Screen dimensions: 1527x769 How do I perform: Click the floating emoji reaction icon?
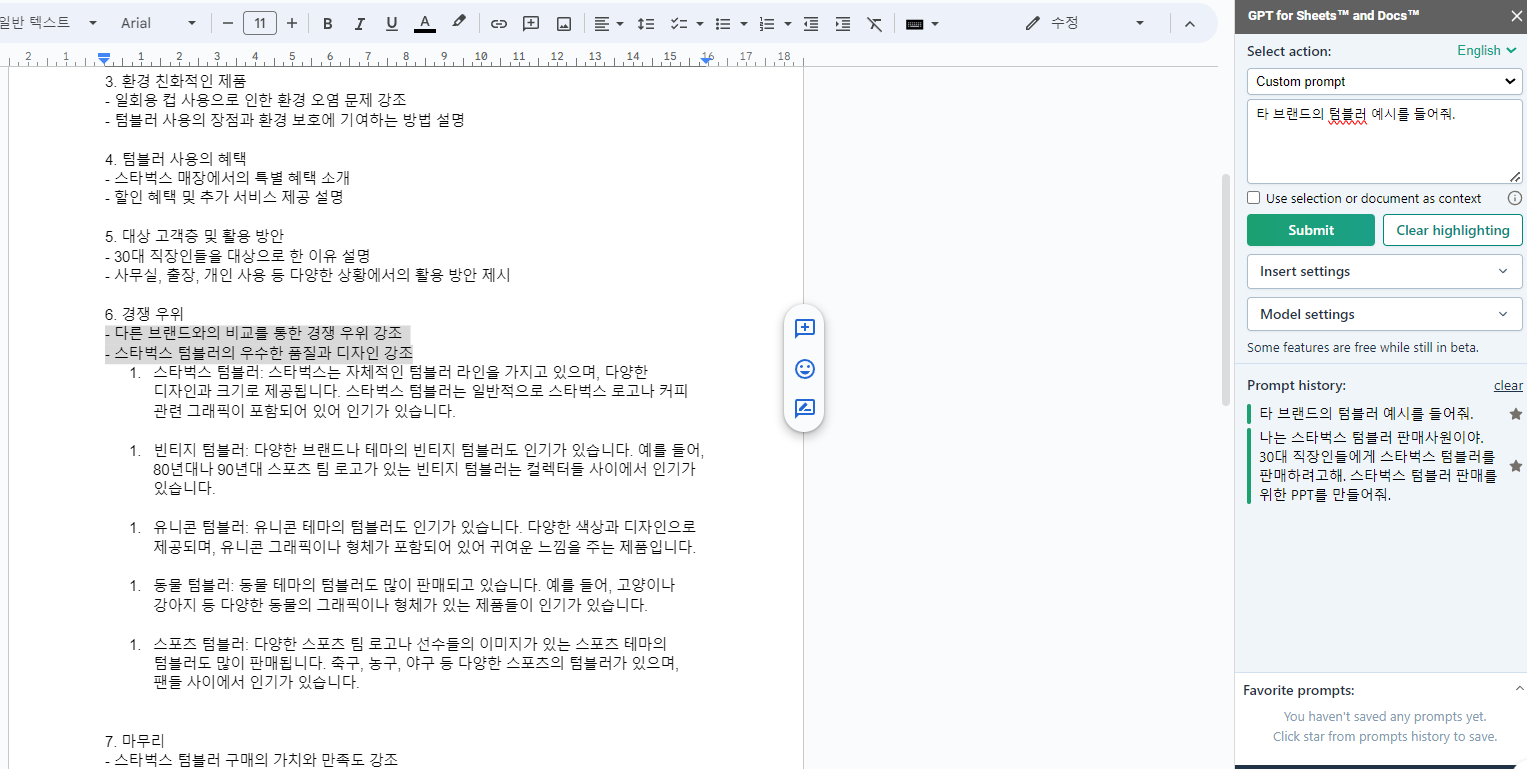tap(804, 369)
